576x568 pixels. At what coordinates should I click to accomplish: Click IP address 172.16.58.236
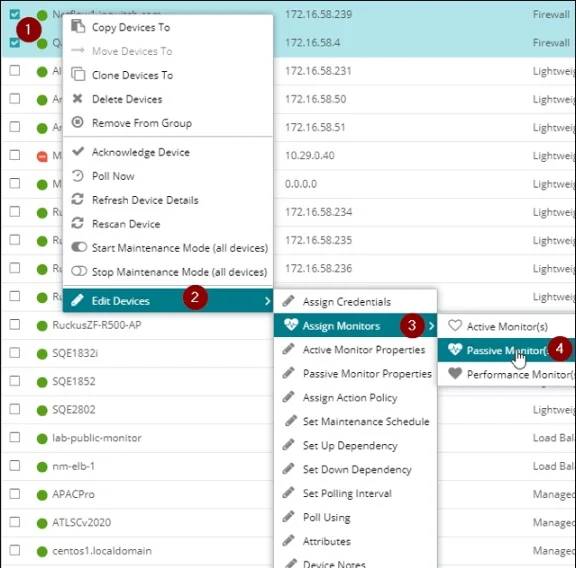[318, 268]
